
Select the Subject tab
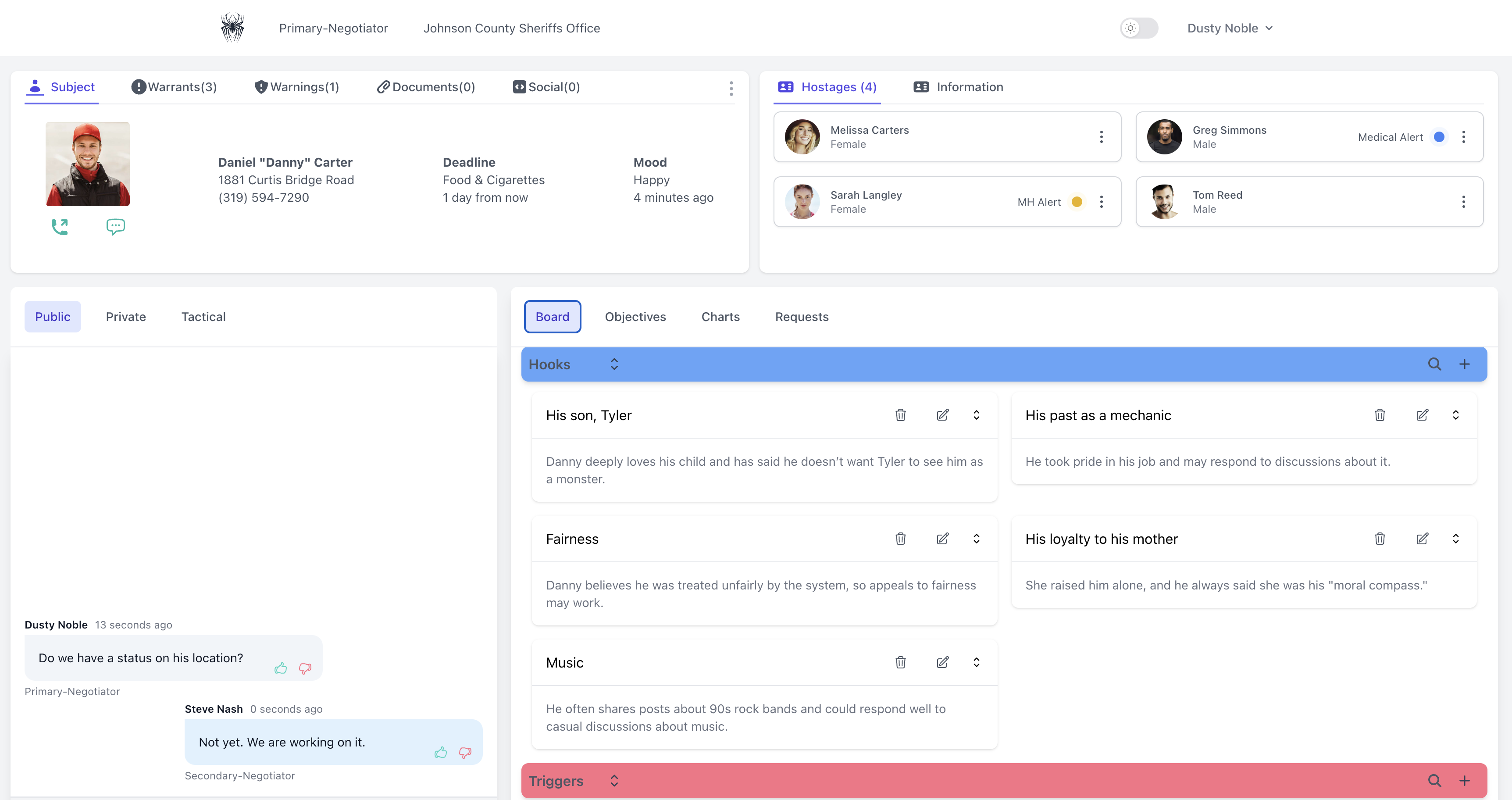pos(62,87)
